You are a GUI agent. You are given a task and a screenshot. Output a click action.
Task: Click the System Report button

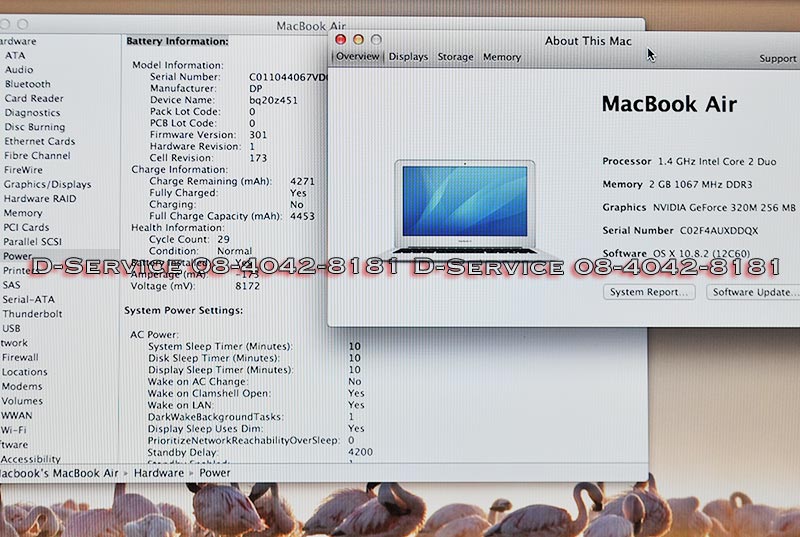point(648,292)
